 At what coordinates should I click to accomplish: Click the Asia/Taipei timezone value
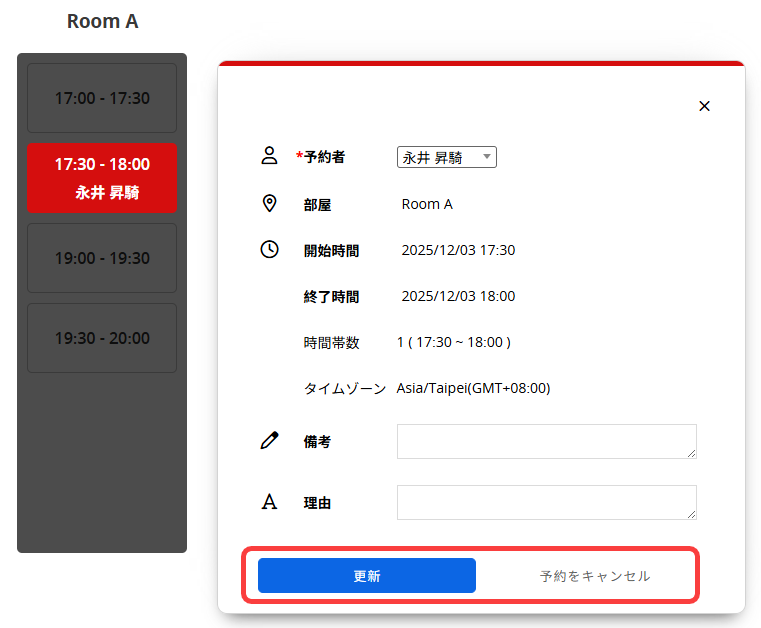(473, 388)
